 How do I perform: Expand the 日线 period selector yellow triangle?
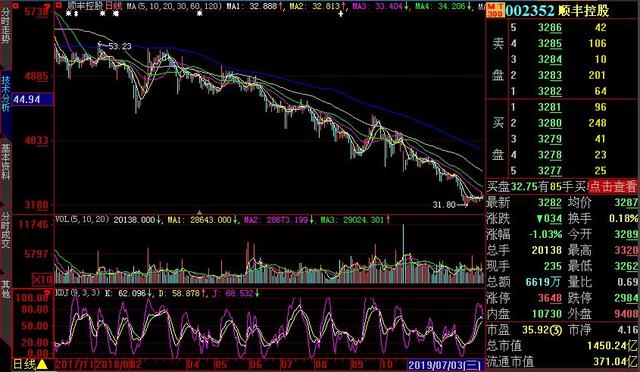[x=42, y=365]
